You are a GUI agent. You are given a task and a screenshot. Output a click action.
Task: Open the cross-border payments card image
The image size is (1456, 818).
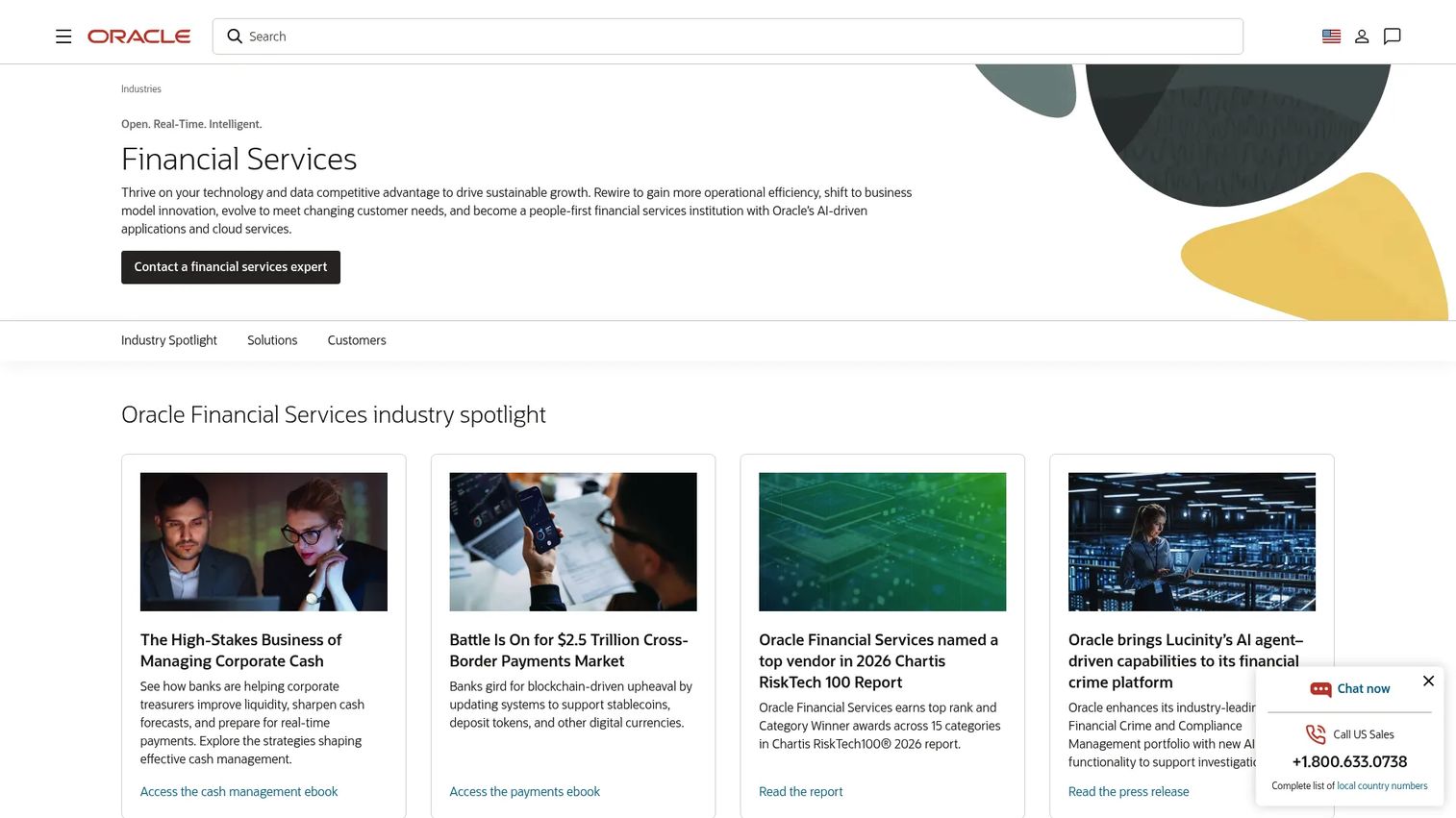[573, 542]
